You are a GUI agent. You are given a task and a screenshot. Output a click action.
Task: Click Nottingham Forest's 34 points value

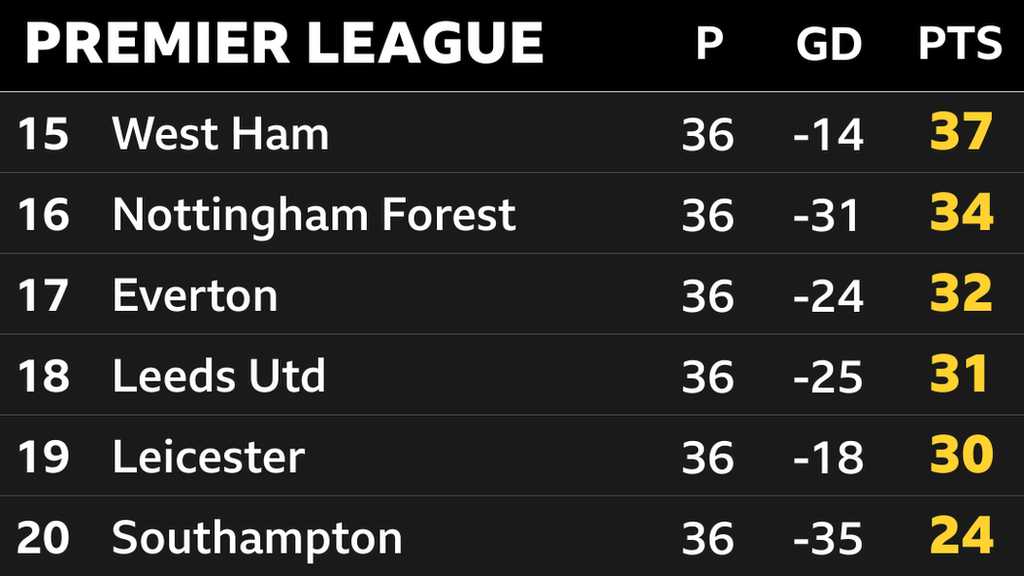pos(961,214)
